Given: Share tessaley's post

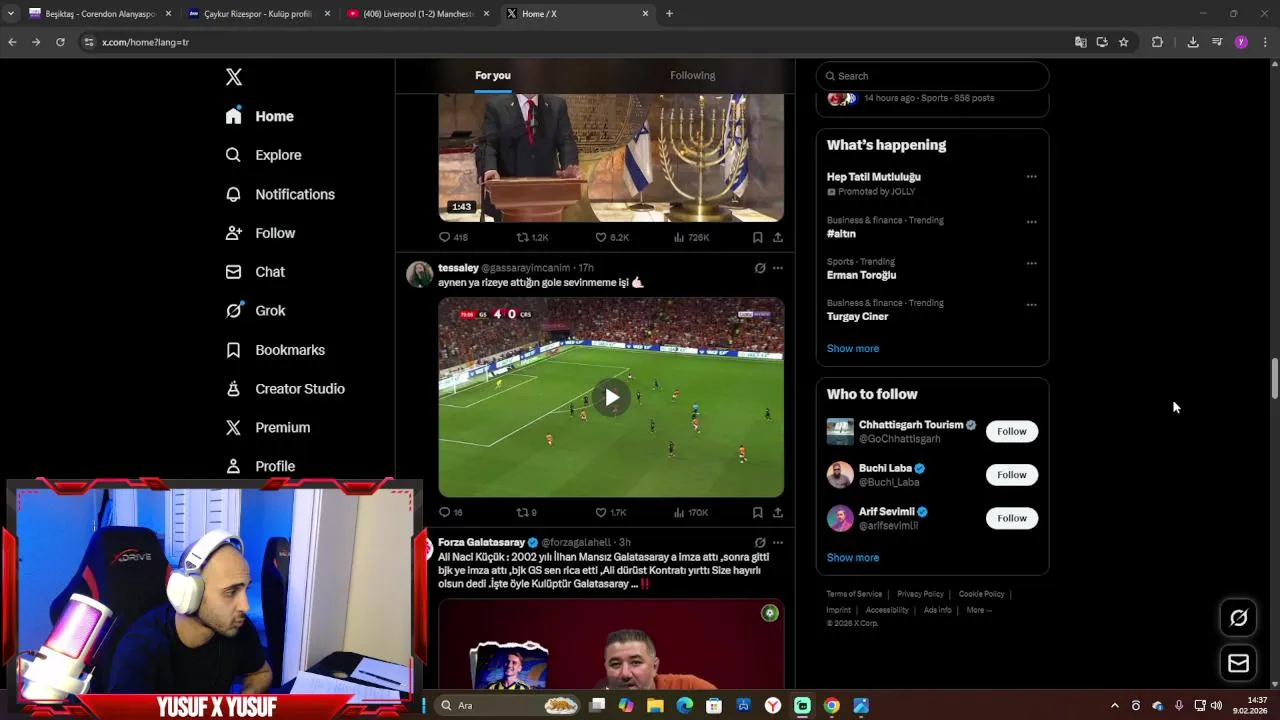Looking at the screenshot, I should (777, 512).
